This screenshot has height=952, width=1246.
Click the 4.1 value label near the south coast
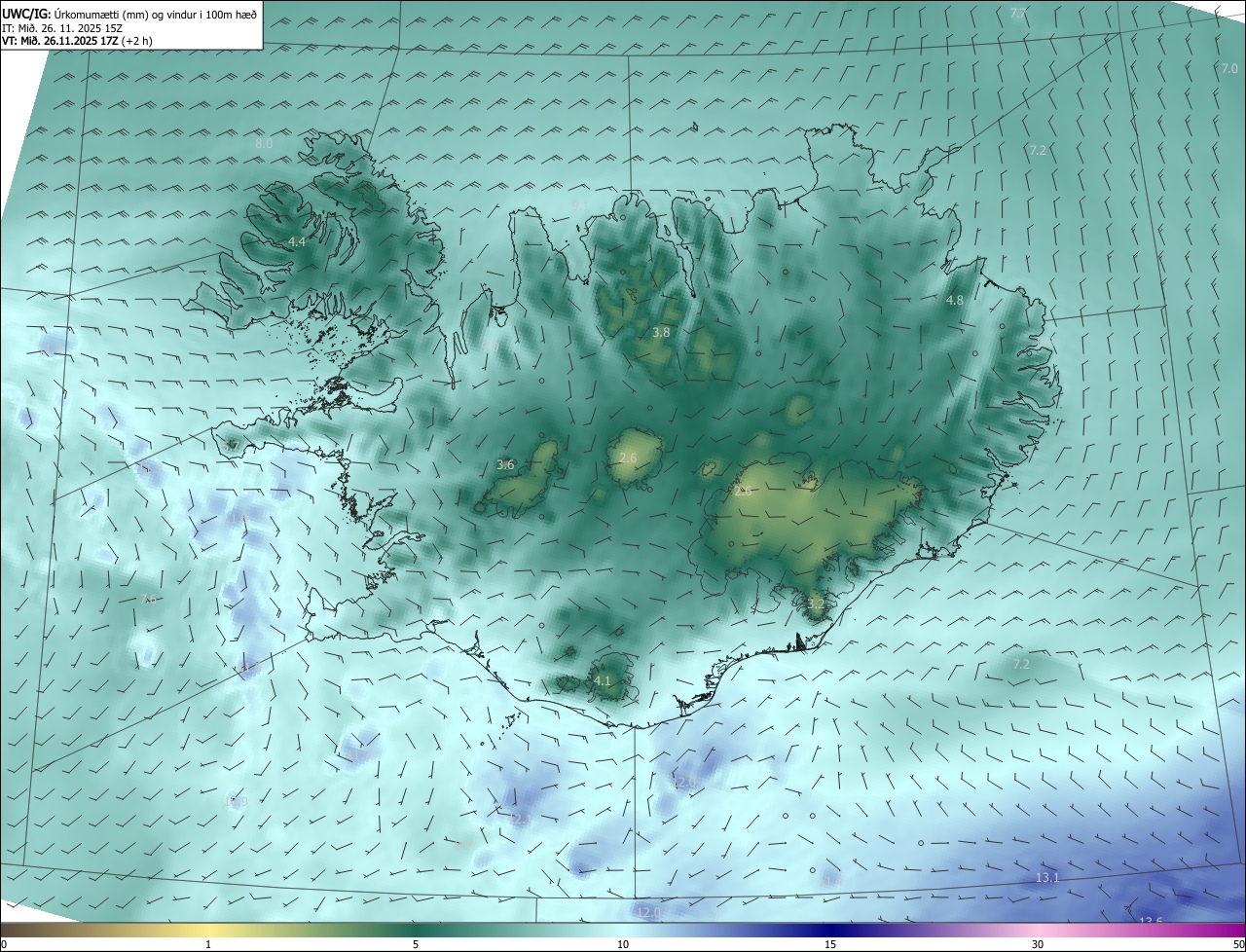tap(603, 681)
